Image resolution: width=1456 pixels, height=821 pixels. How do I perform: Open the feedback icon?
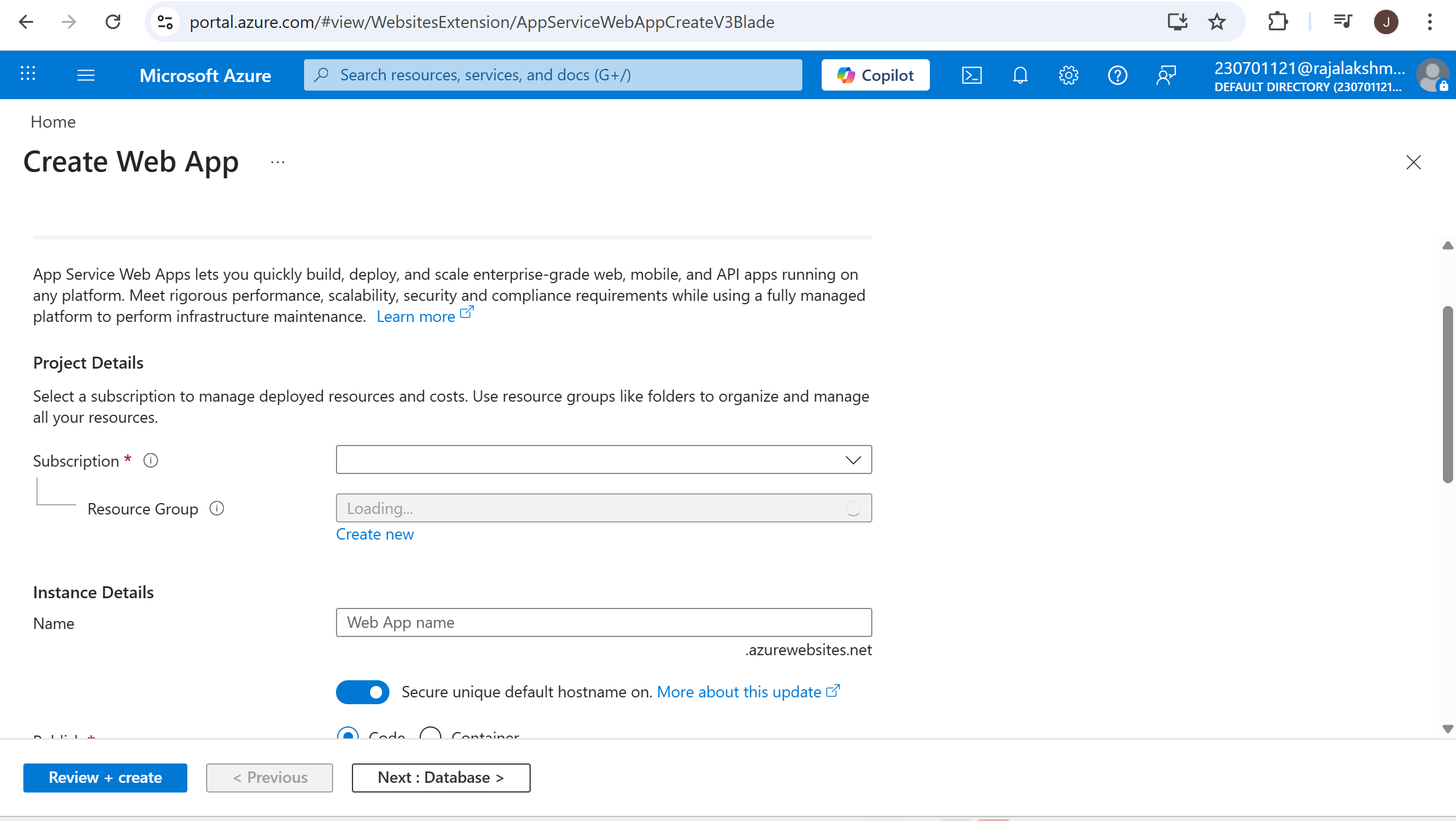click(1166, 75)
